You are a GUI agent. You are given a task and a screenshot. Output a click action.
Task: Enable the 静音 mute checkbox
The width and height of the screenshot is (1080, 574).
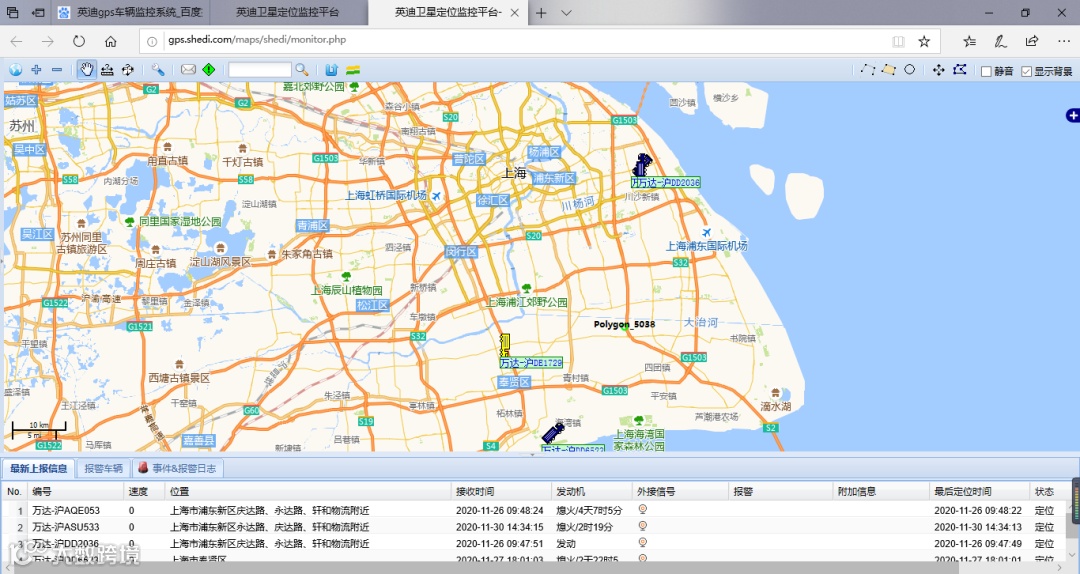click(986, 72)
